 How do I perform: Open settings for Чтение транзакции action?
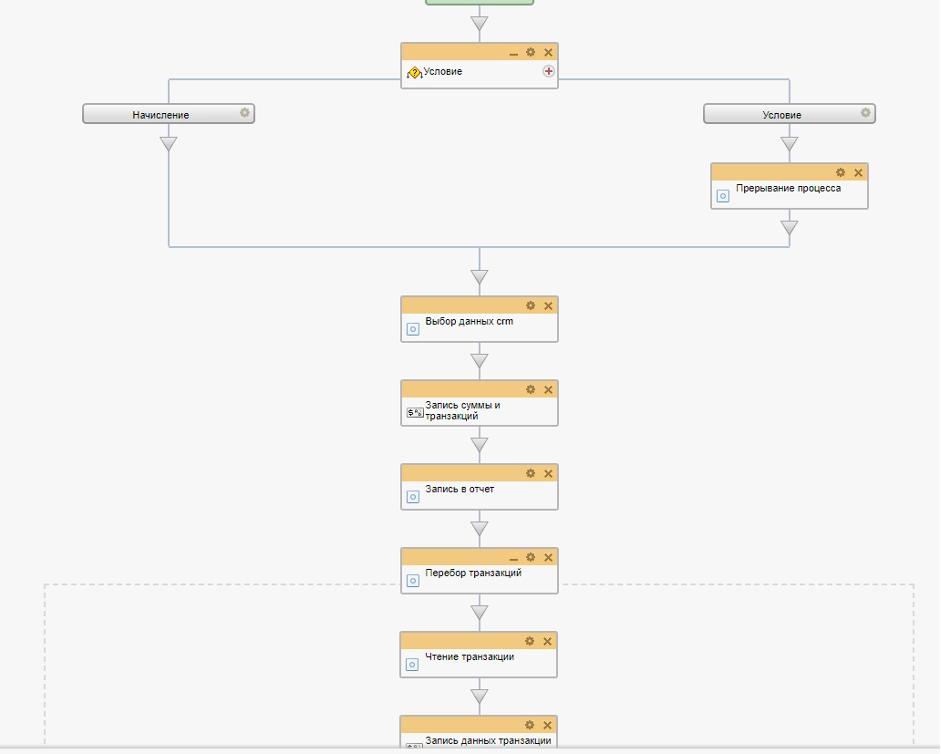point(530,641)
